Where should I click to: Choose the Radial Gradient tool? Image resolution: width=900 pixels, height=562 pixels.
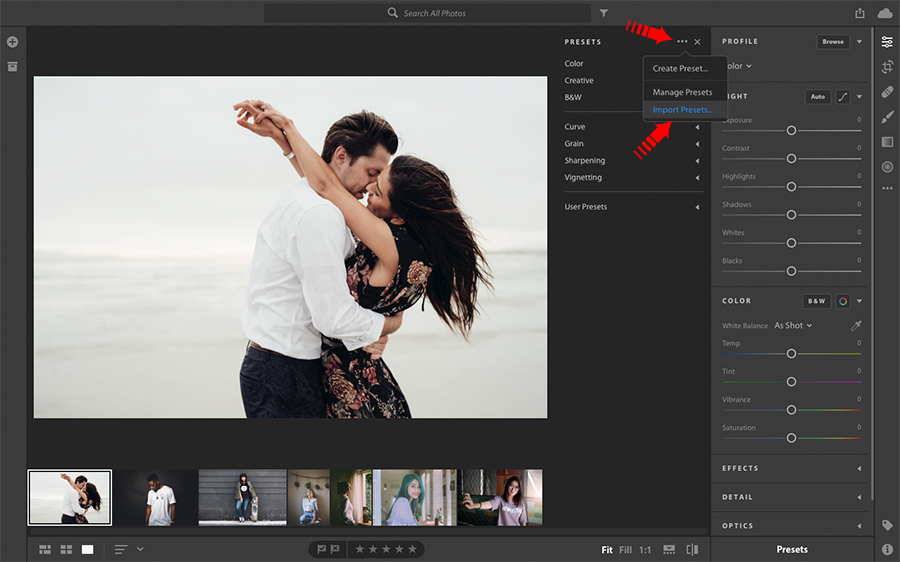click(x=887, y=167)
